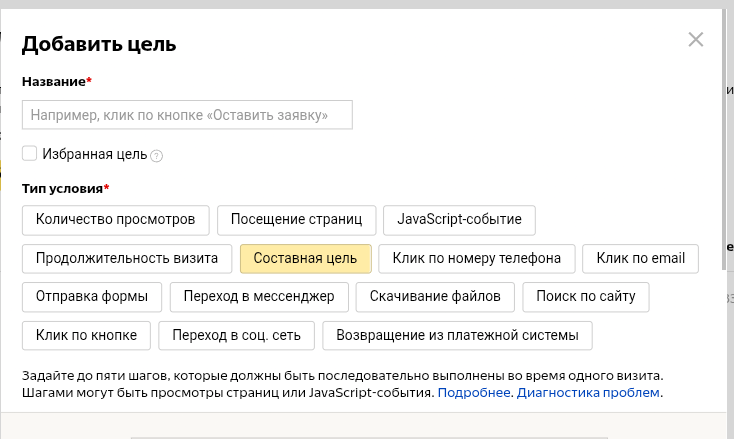Screen dimensions: 734x439
Task: Select the highlighted Составная цель option
Action: [x=306, y=258]
